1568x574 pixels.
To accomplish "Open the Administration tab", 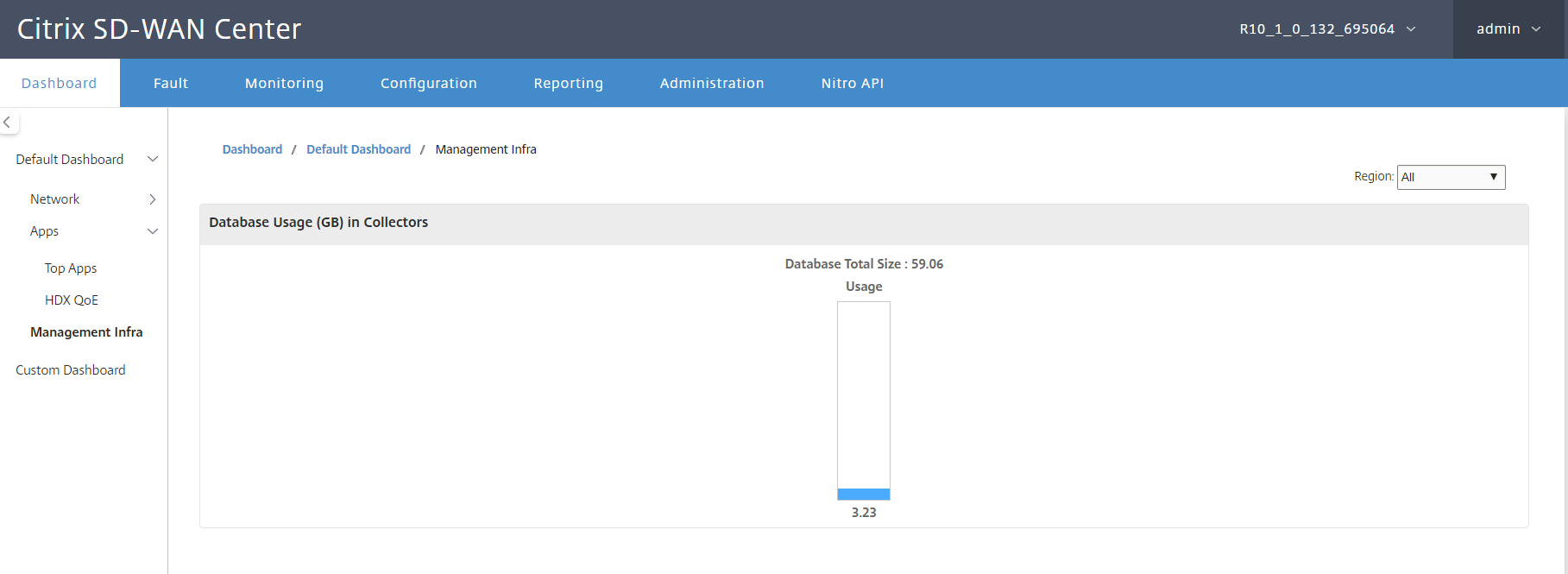I will [712, 83].
